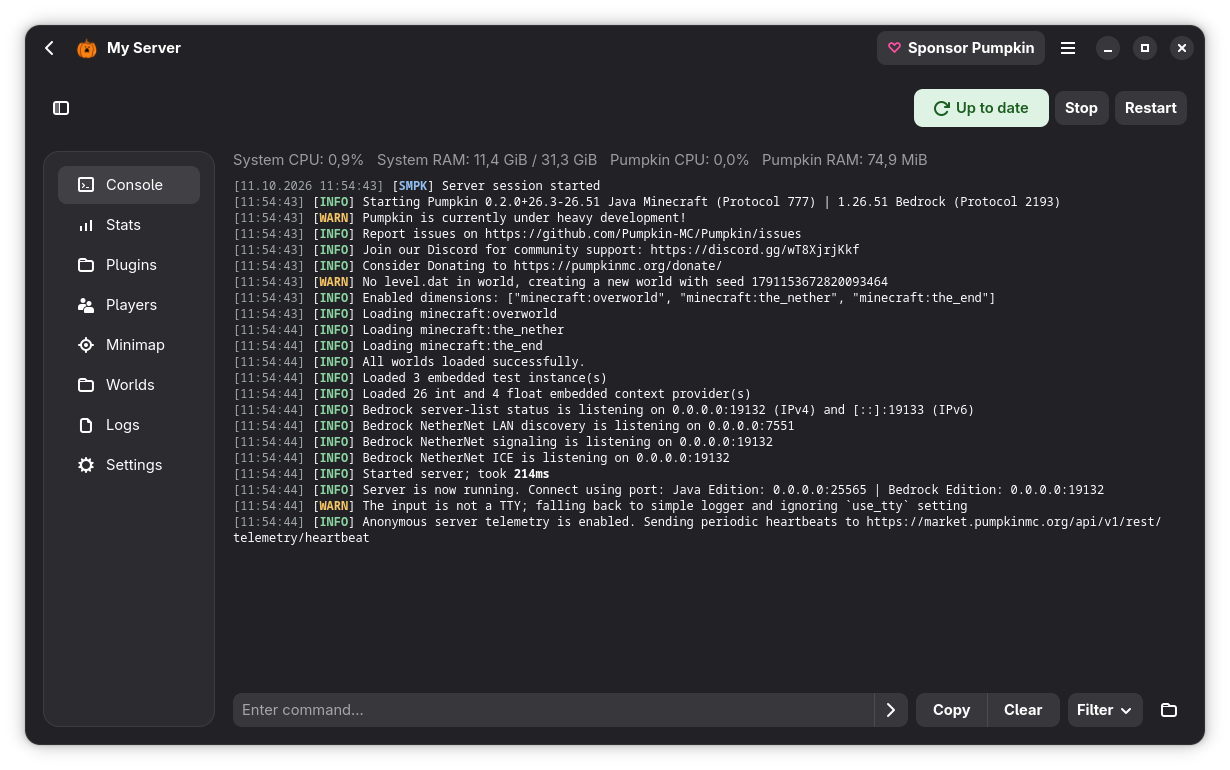
Task: Click the My Server title
Action: pyautogui.click(x=144, y=48)
